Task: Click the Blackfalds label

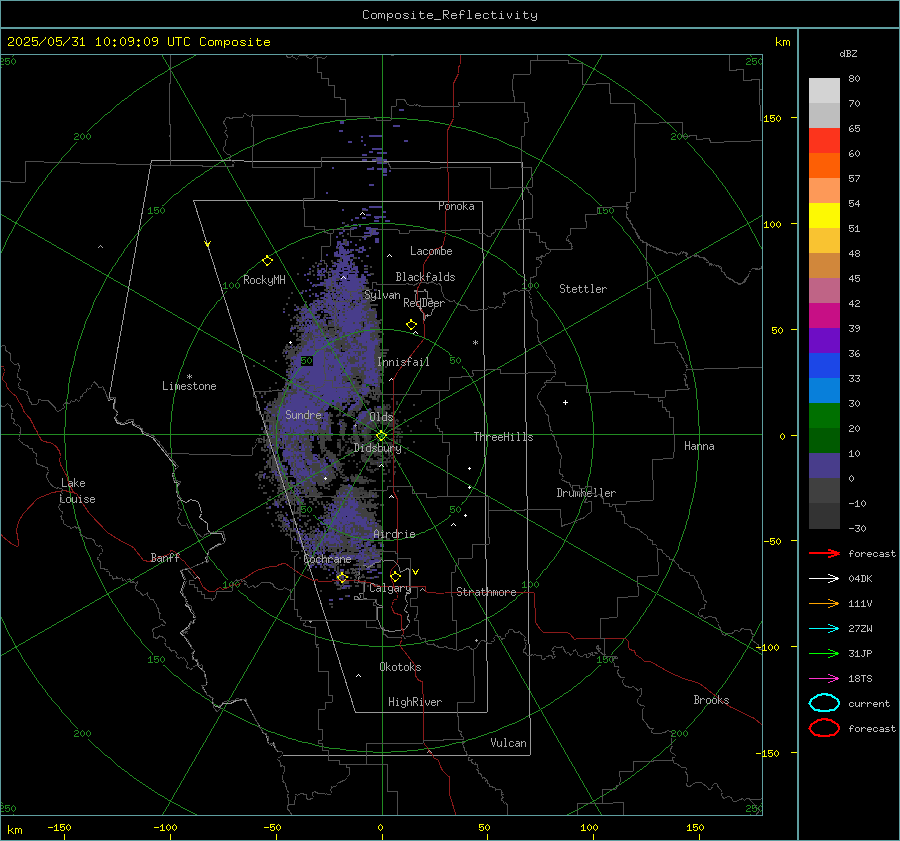Action: click(x=425, y=277)
